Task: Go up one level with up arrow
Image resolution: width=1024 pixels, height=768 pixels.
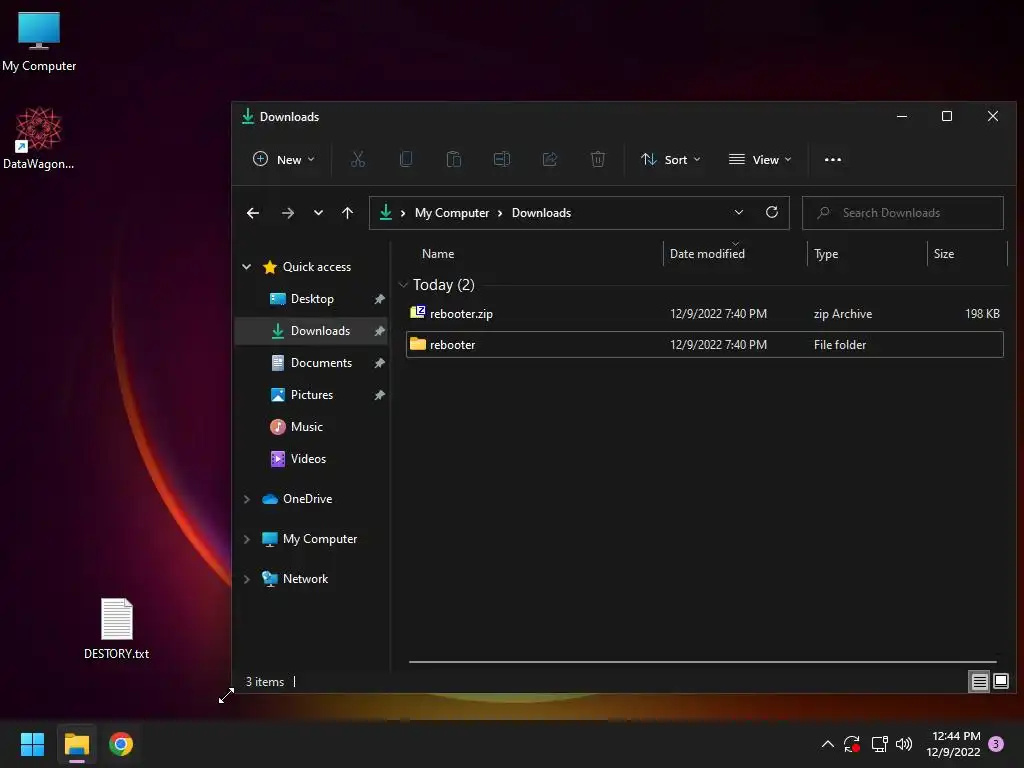Action: click(x=347, y=213)
